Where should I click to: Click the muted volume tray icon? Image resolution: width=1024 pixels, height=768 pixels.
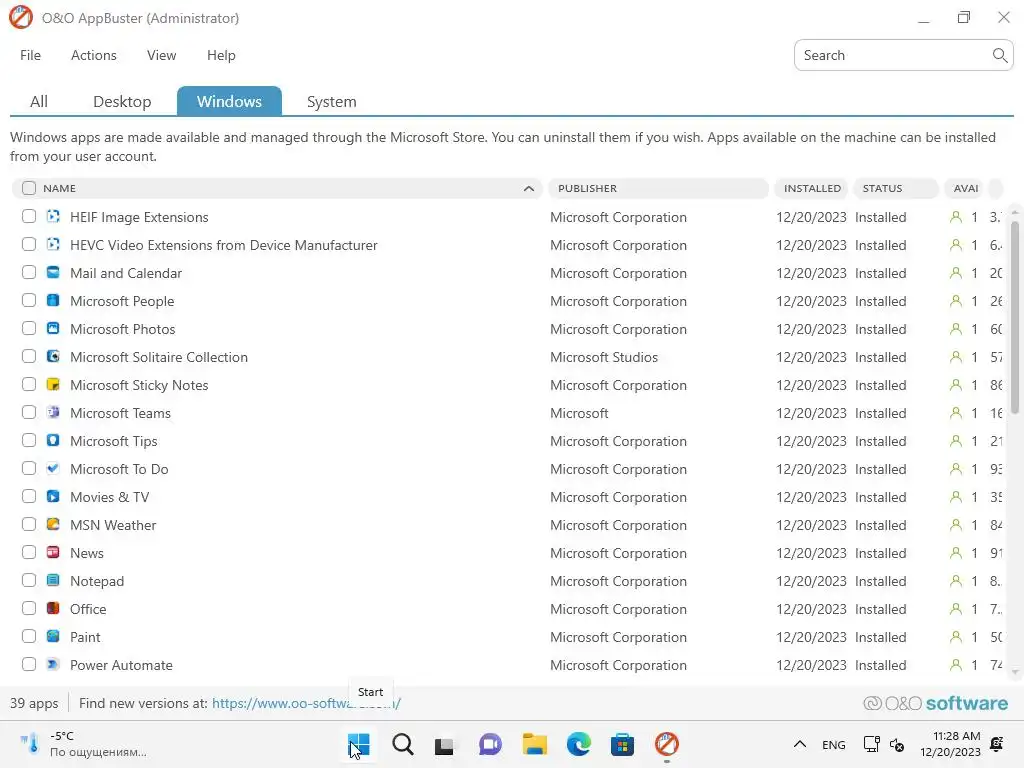[897, 744]
